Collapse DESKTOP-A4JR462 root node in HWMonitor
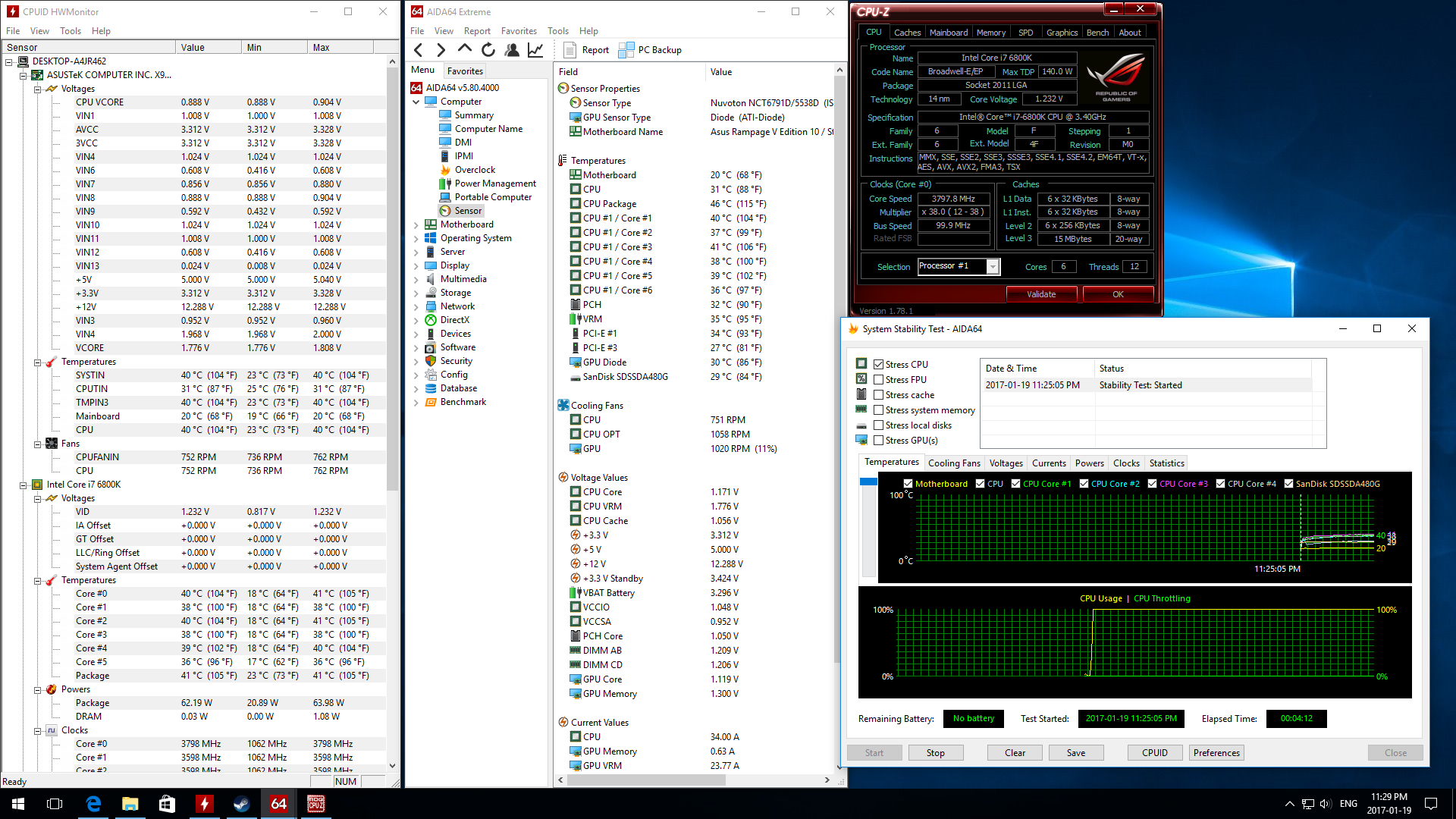The width and height of the screenshot is (1456, 819). [9, 61]
